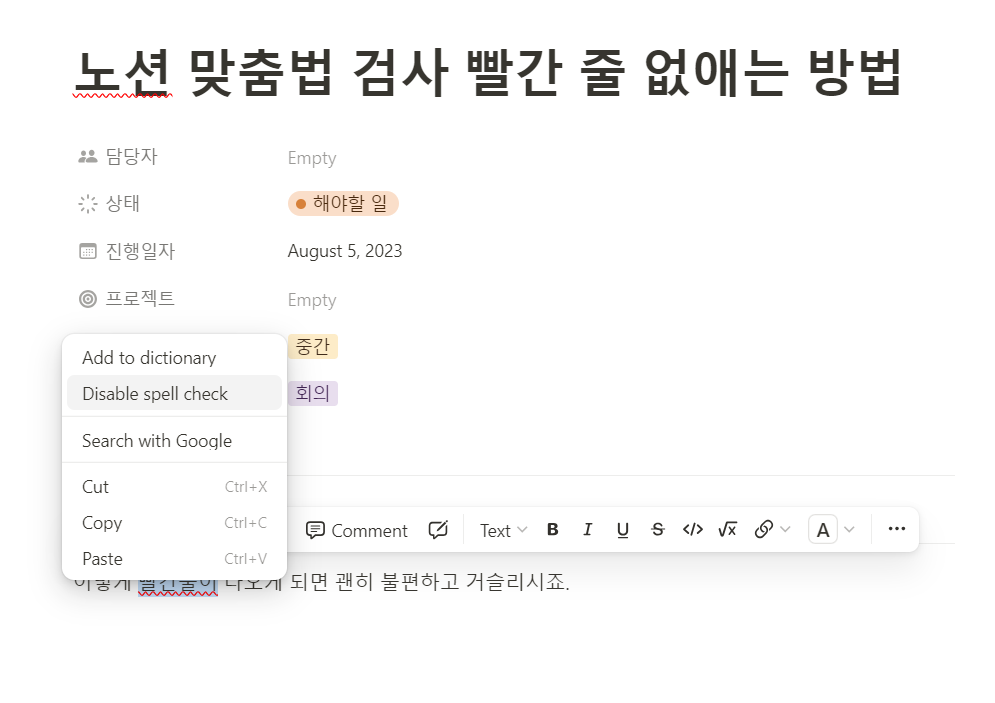Open the 프로젝트 property label

point(140,298)
